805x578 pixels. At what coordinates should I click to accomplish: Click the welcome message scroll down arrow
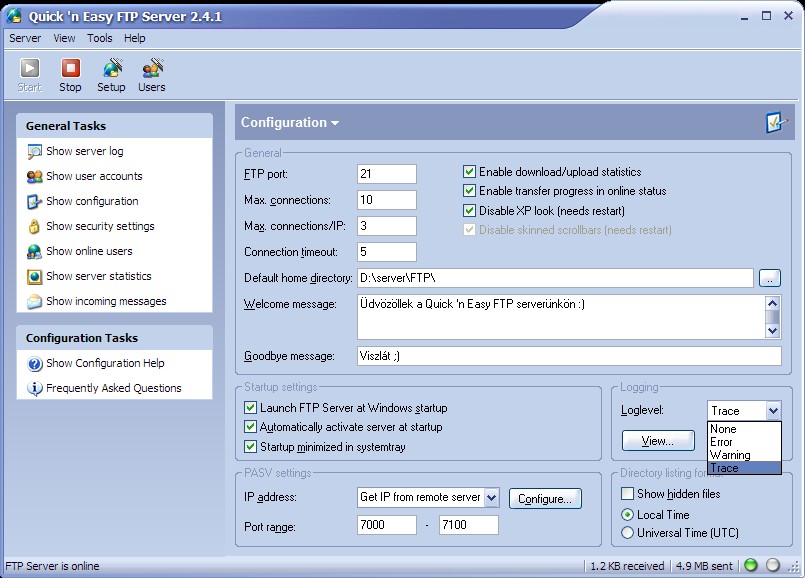coord(772,331)
